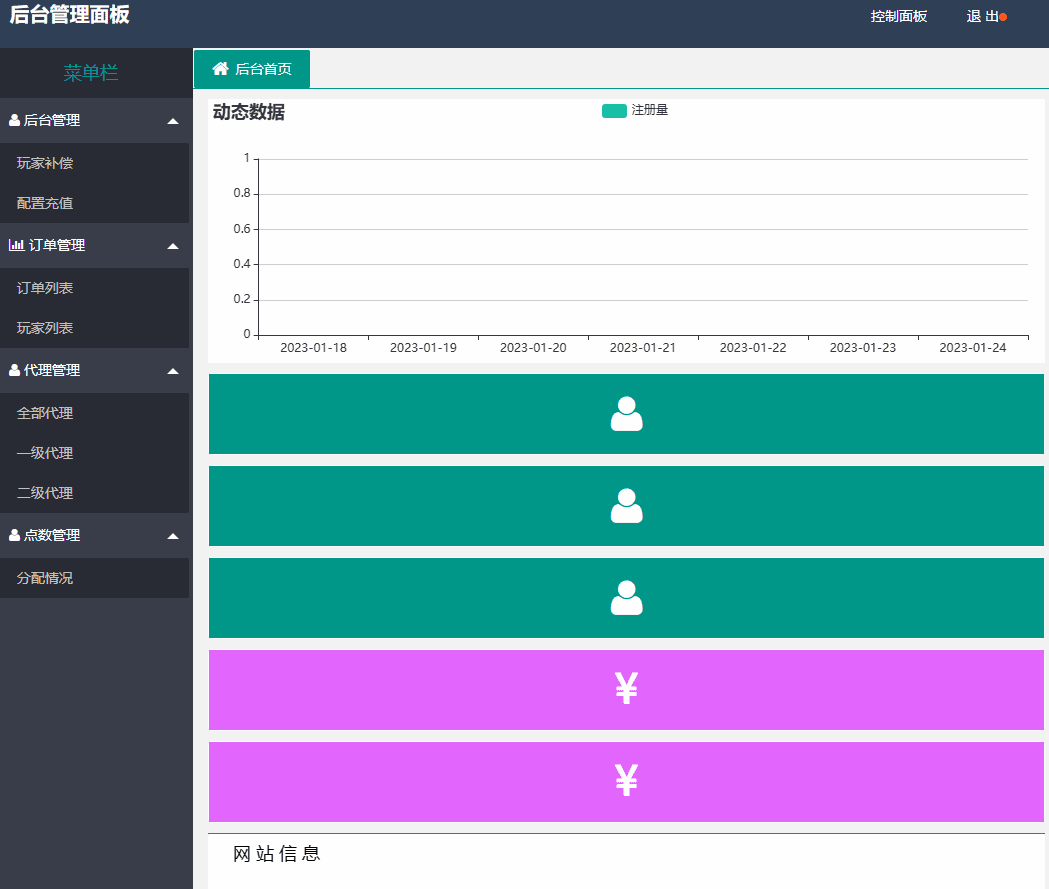
Task: Log out using the 退出 link
Action: (x=982, y=16)
